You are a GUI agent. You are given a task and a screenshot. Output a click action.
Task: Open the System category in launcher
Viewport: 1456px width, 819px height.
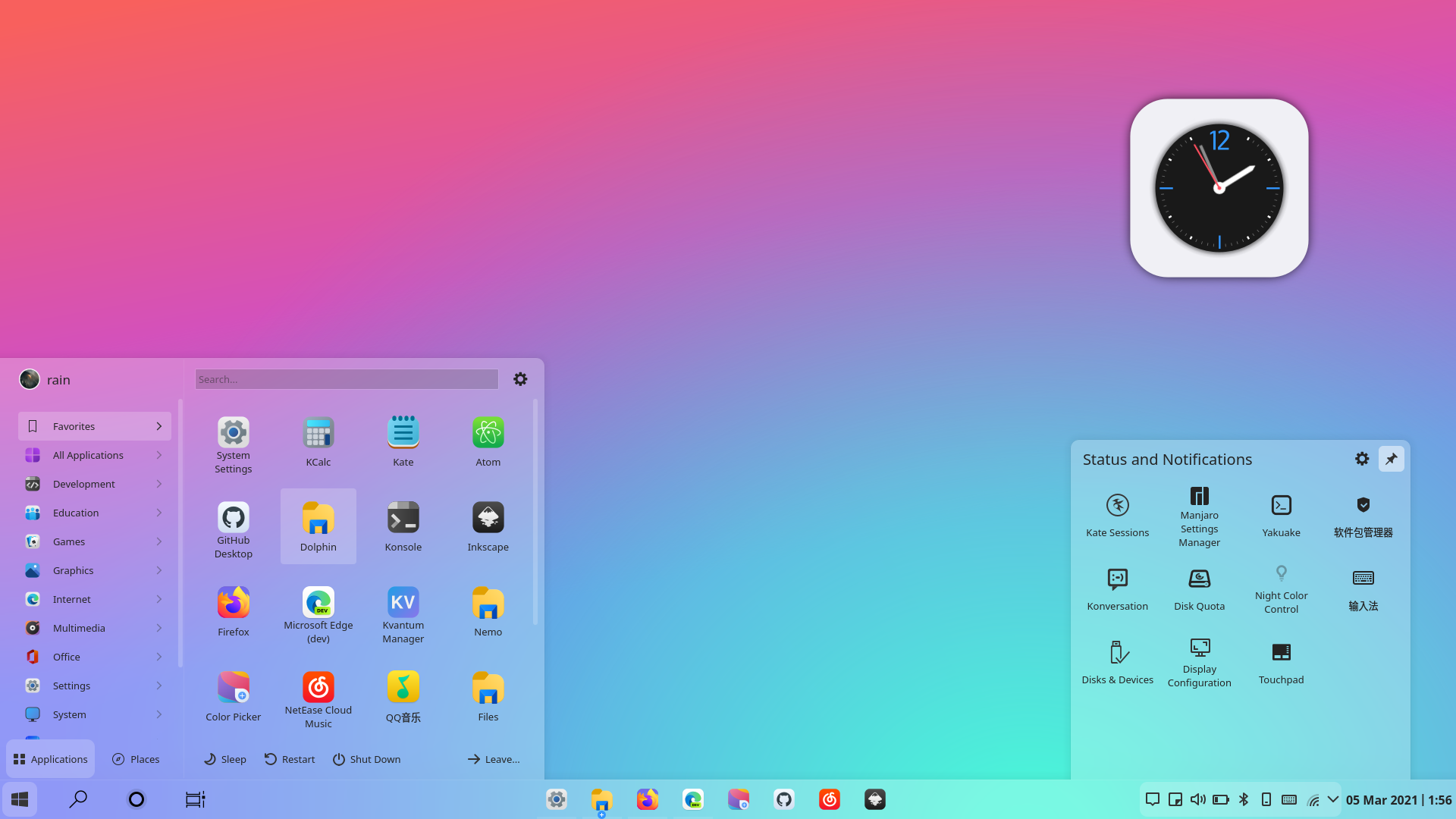tap(95, 714)
